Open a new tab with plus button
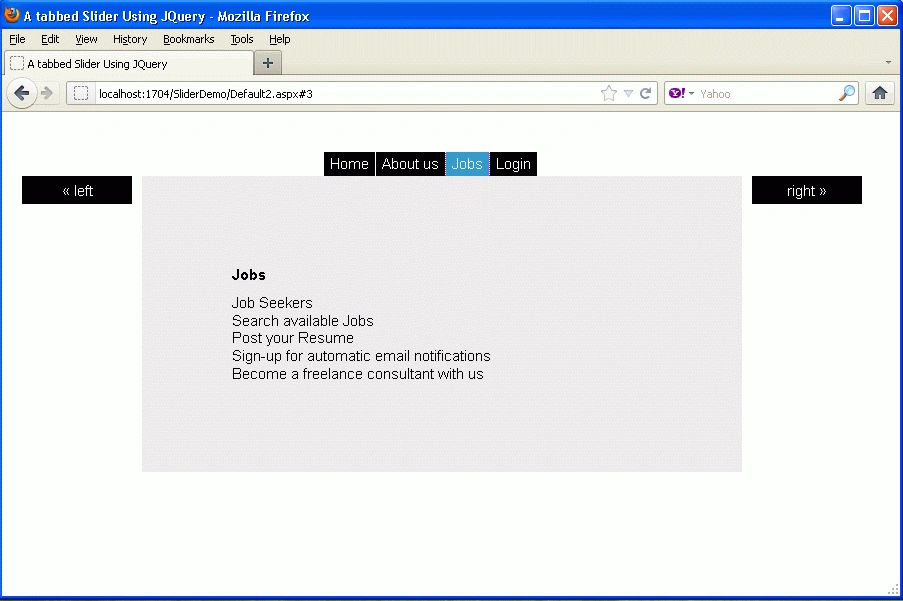This screenshot has height=601, width=903. point(268,63)
